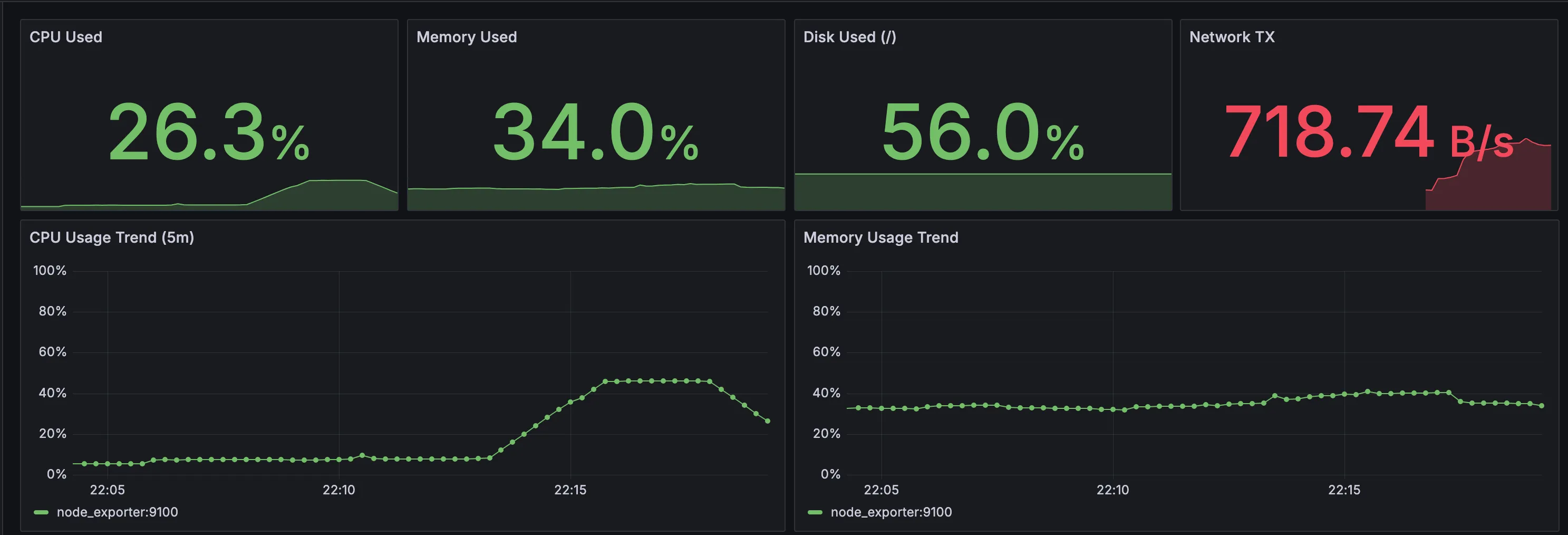
Task: Open the Network TX panel menu
Action: click(1232, 36)
